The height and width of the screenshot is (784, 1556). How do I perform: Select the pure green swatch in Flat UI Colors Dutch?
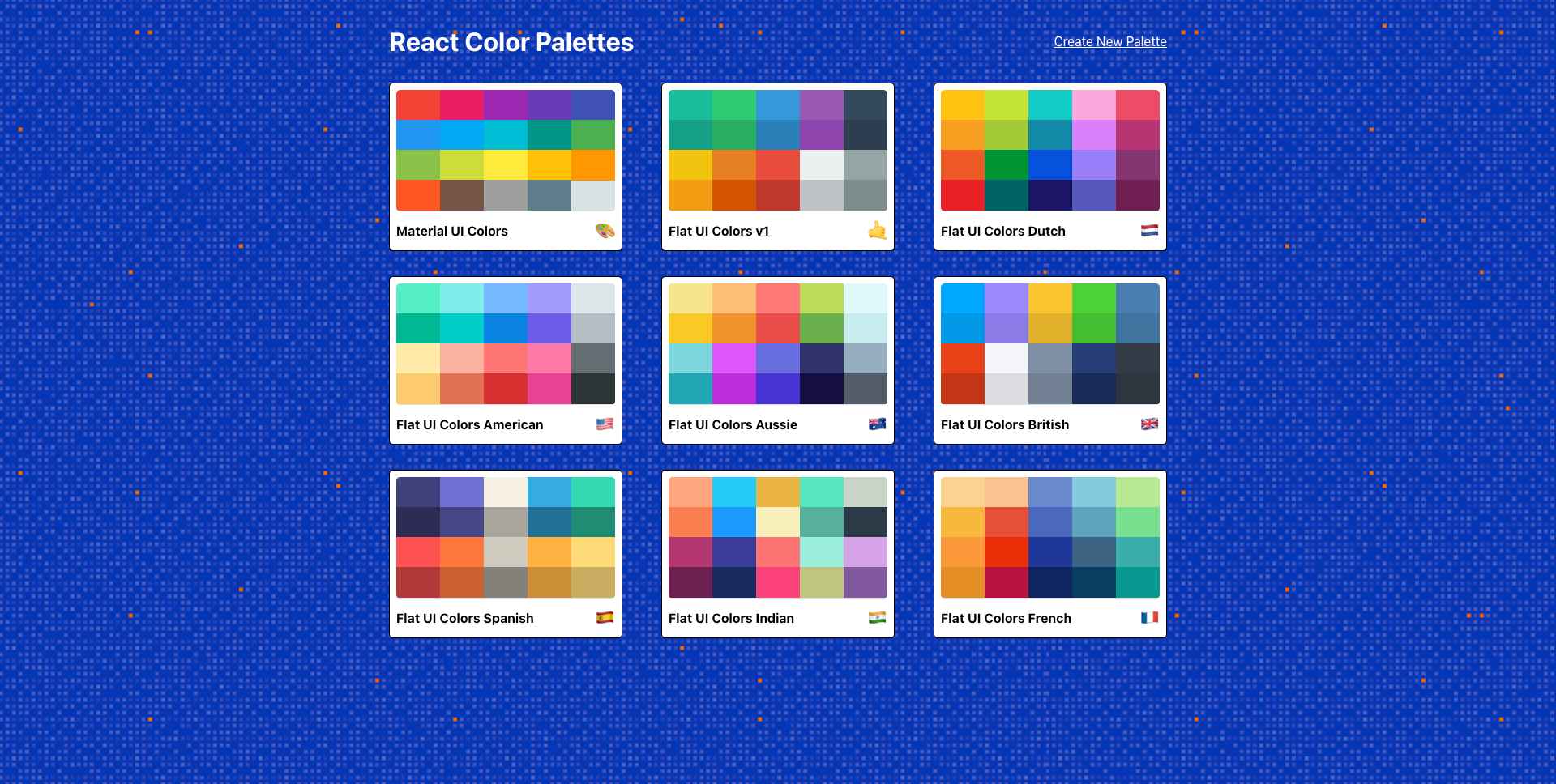click(x=1007, y=165)
